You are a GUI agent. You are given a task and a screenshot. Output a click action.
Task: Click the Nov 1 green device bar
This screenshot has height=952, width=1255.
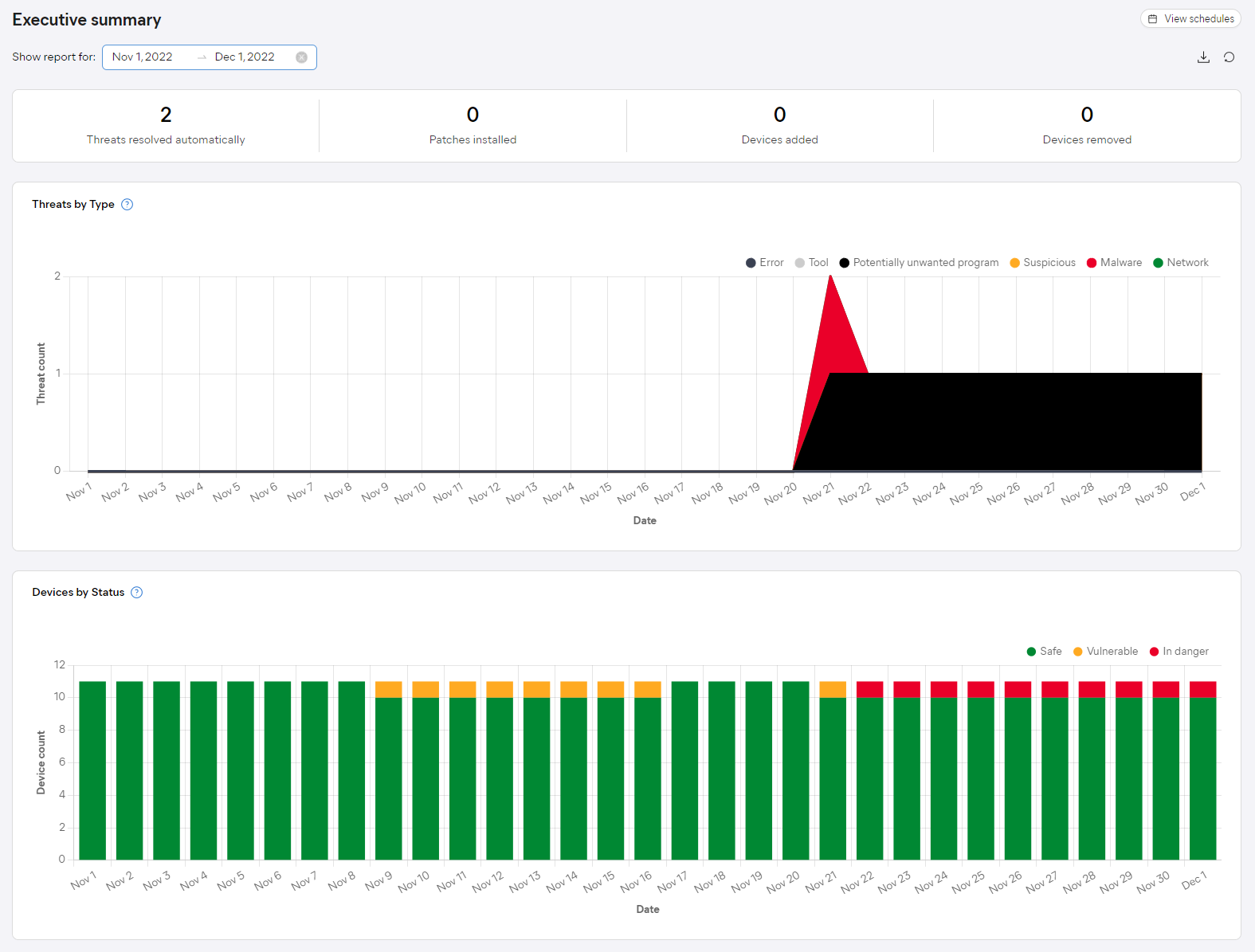[92, 770]
